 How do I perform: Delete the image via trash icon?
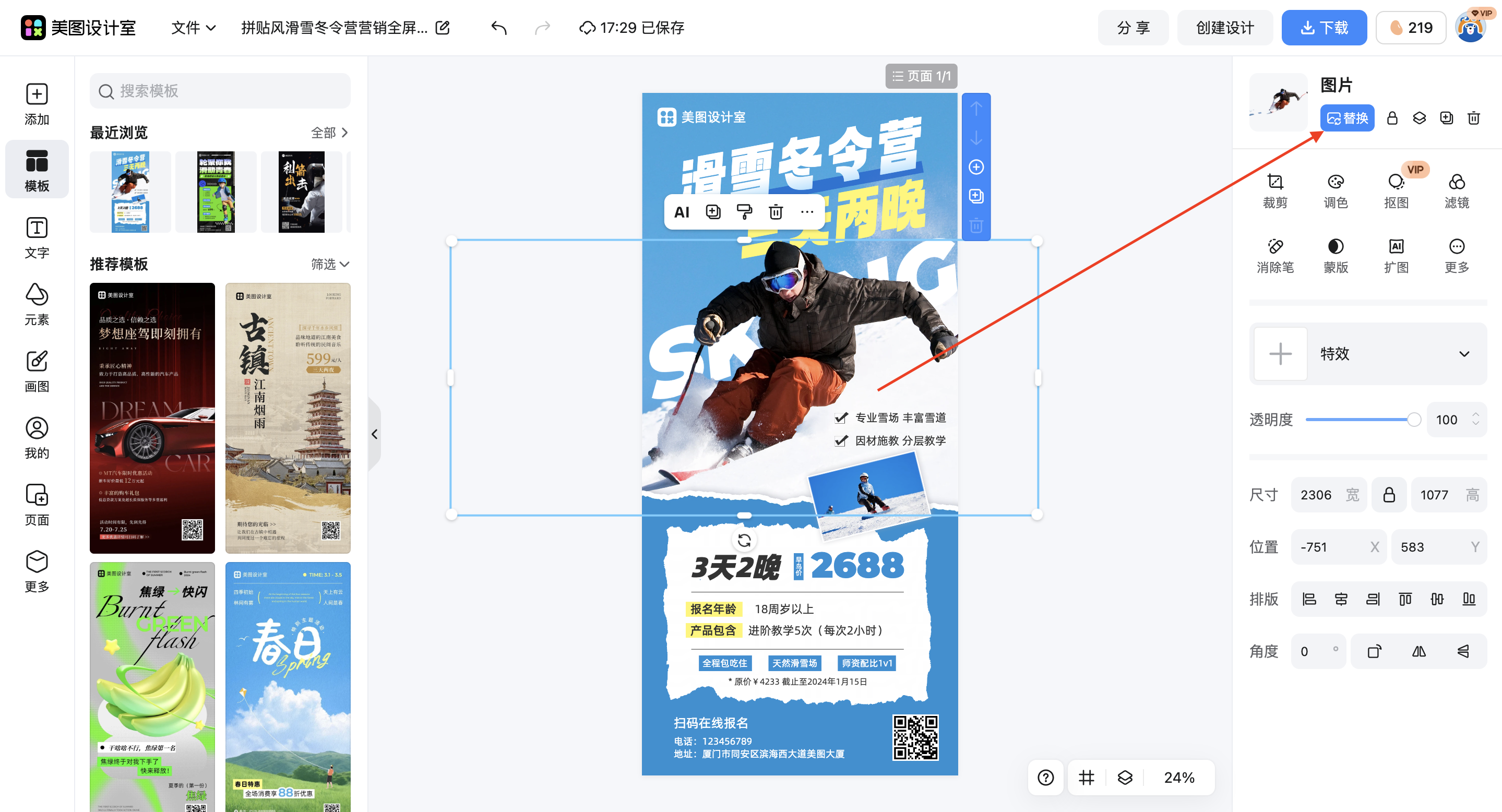tap(1474, 118)
